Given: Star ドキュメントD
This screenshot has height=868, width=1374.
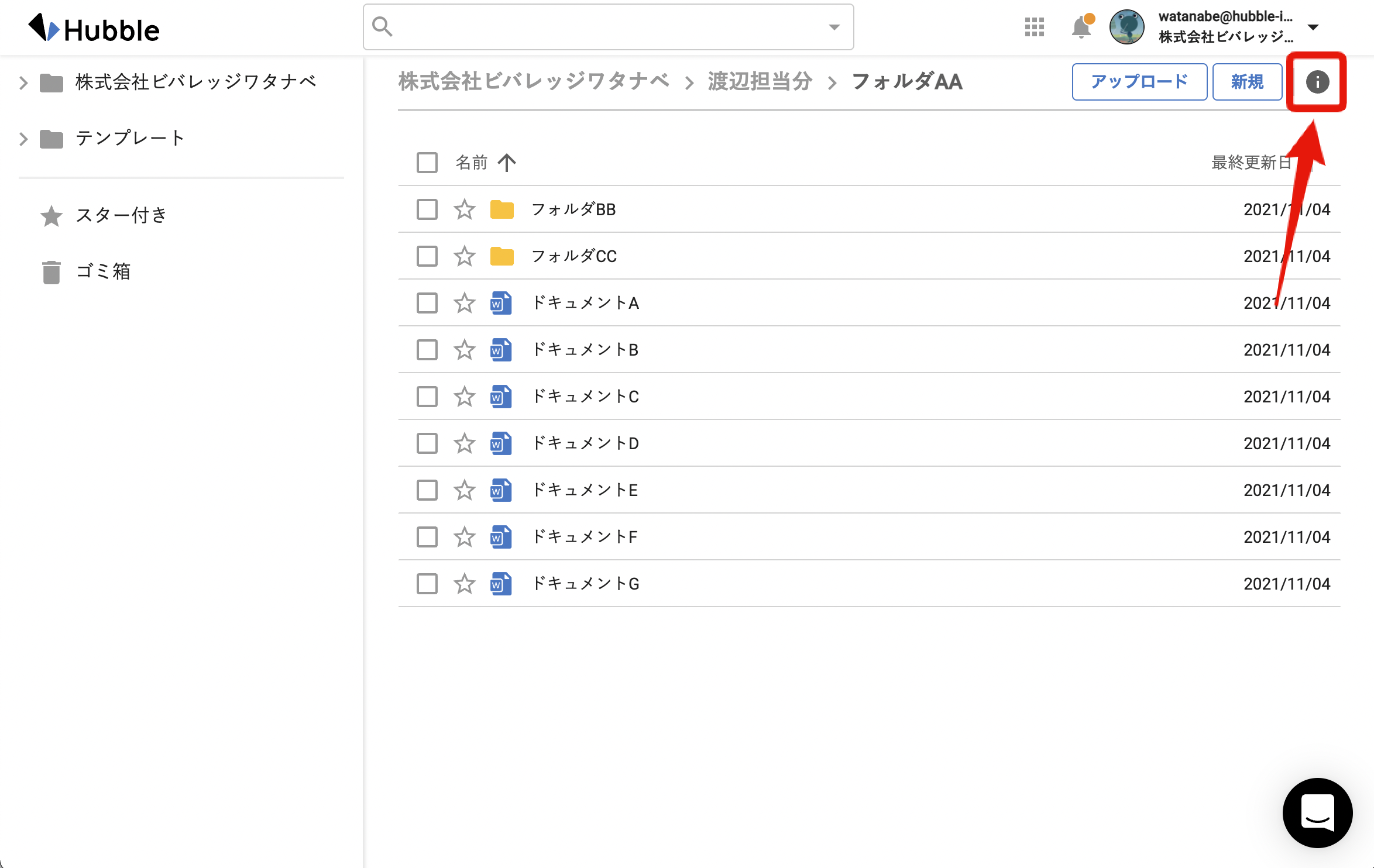Looking at the screenshot, I should coord(464,443).
